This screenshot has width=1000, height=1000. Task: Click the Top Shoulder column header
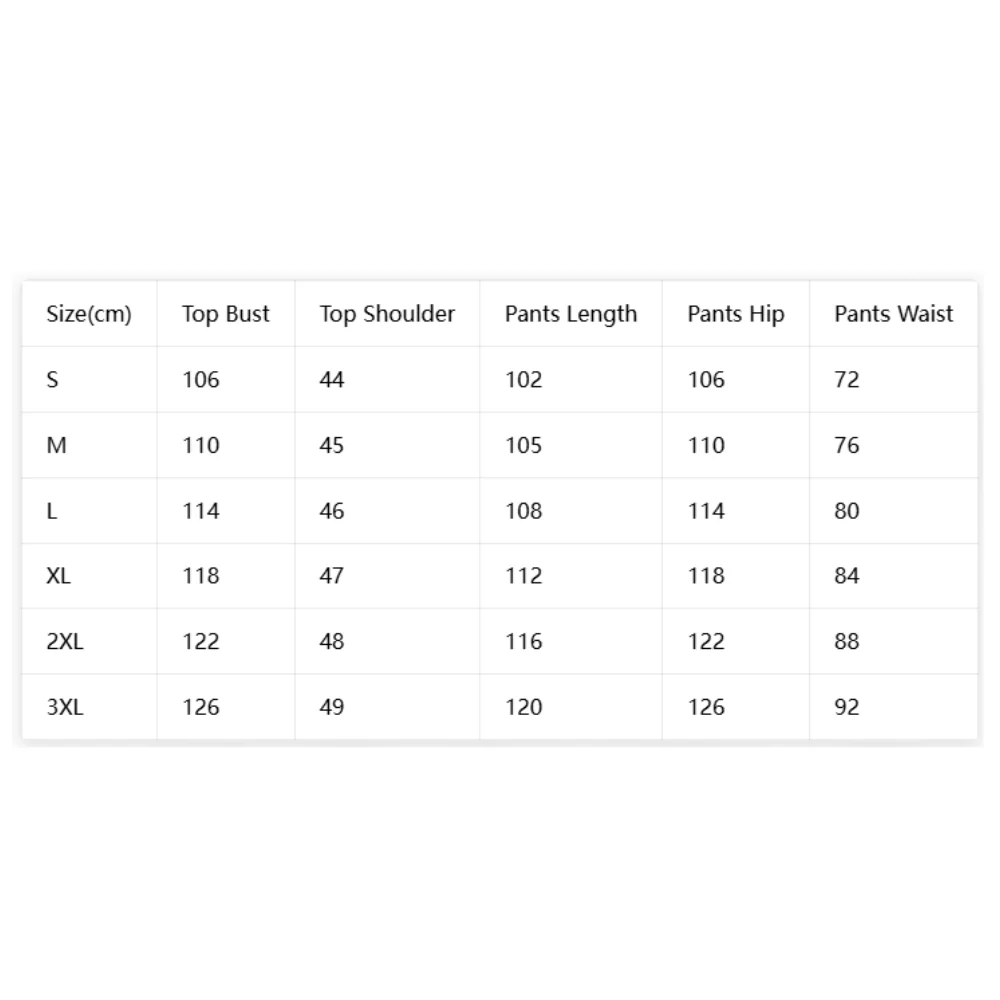click(387, 314)
